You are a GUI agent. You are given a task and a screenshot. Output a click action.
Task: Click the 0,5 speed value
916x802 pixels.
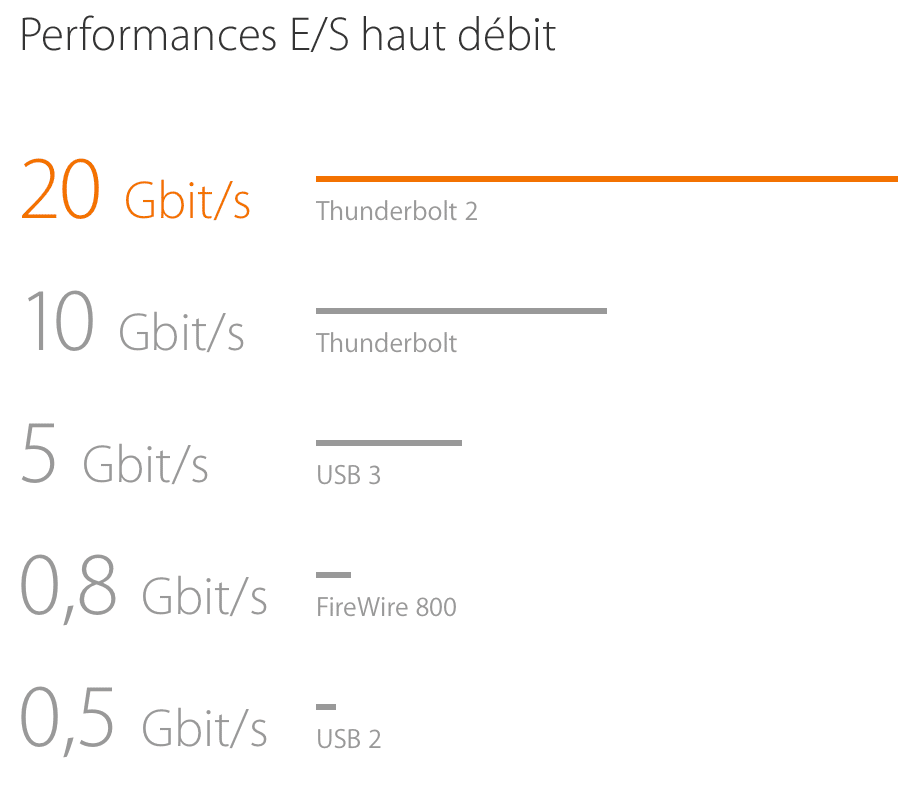(x=67, y=719)
